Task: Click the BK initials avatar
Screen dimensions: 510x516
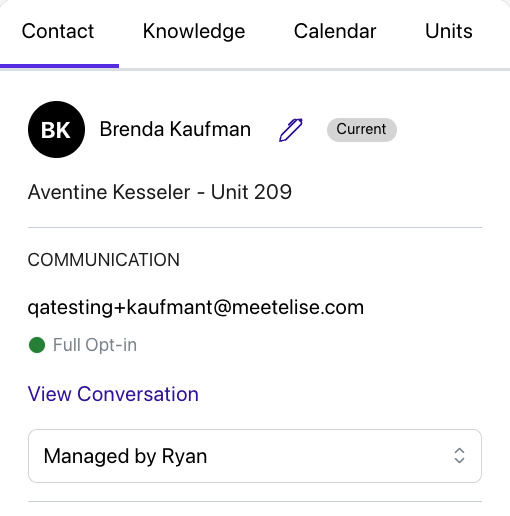Action: [56, 129]
